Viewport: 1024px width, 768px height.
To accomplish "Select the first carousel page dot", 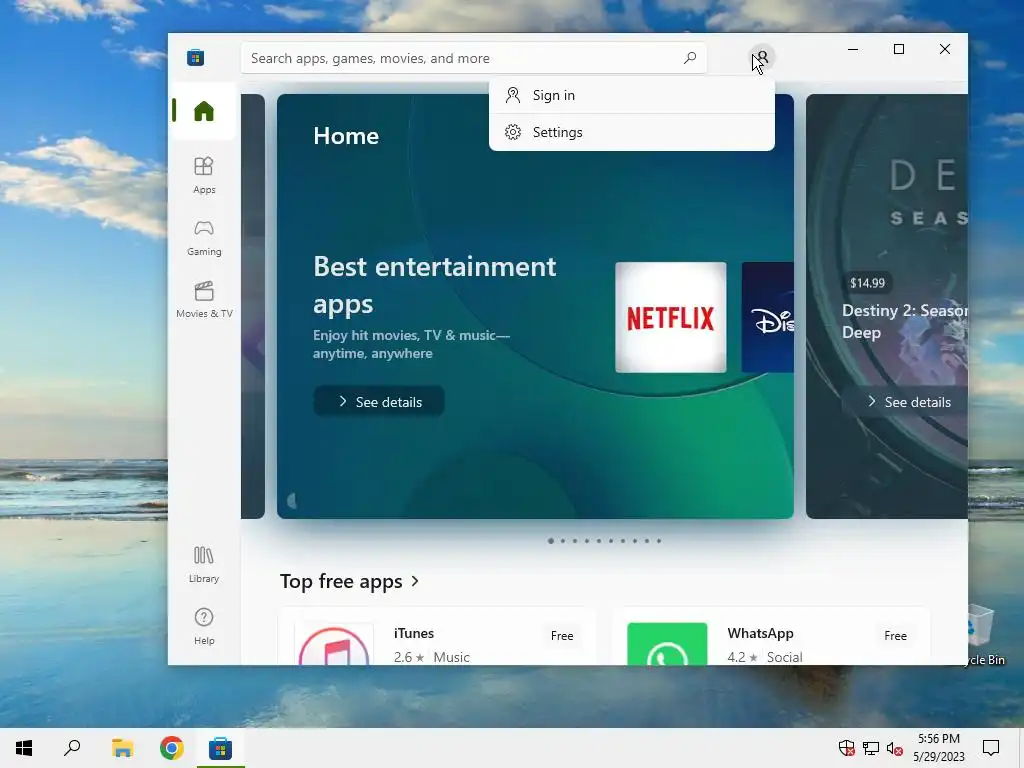I will (x=551, y=541).
